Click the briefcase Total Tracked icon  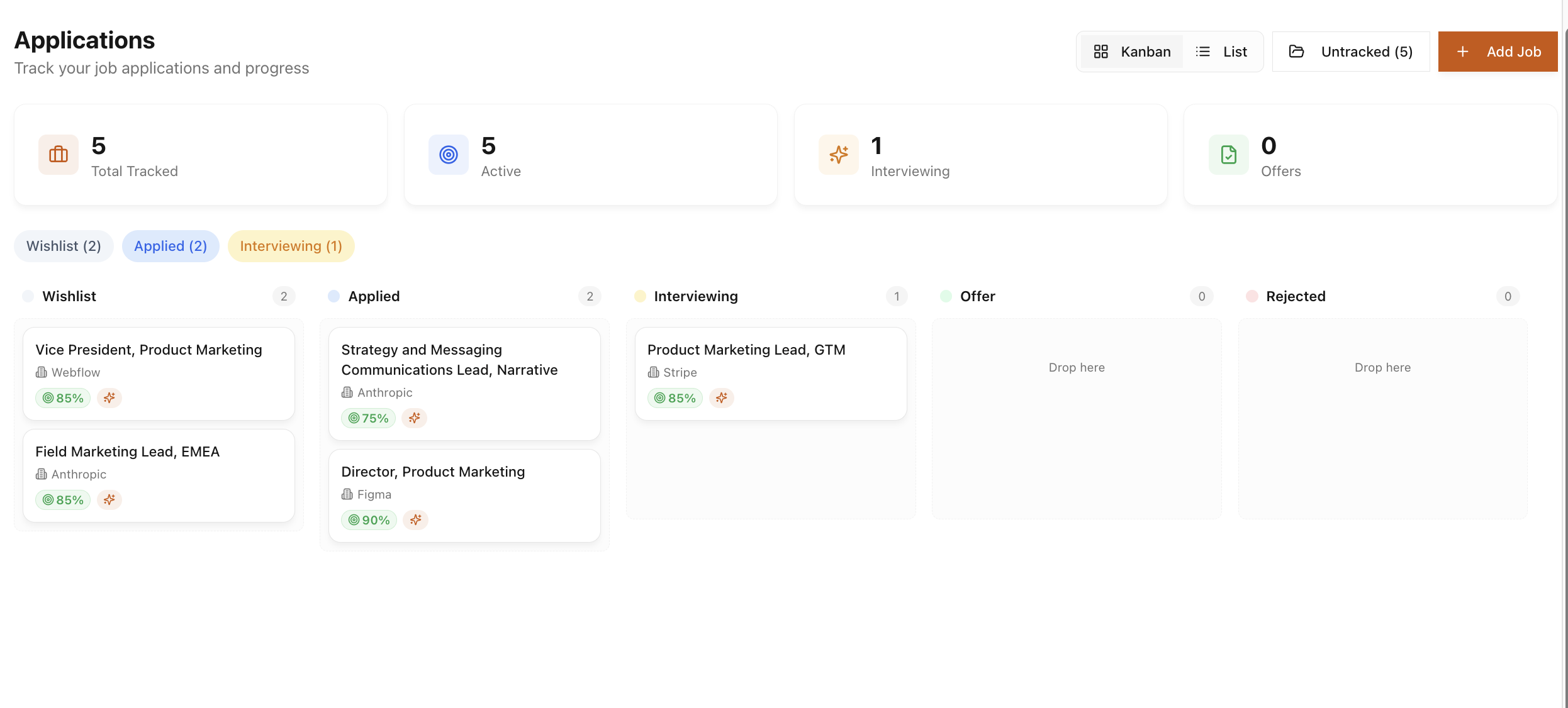(x=59, y=155)
